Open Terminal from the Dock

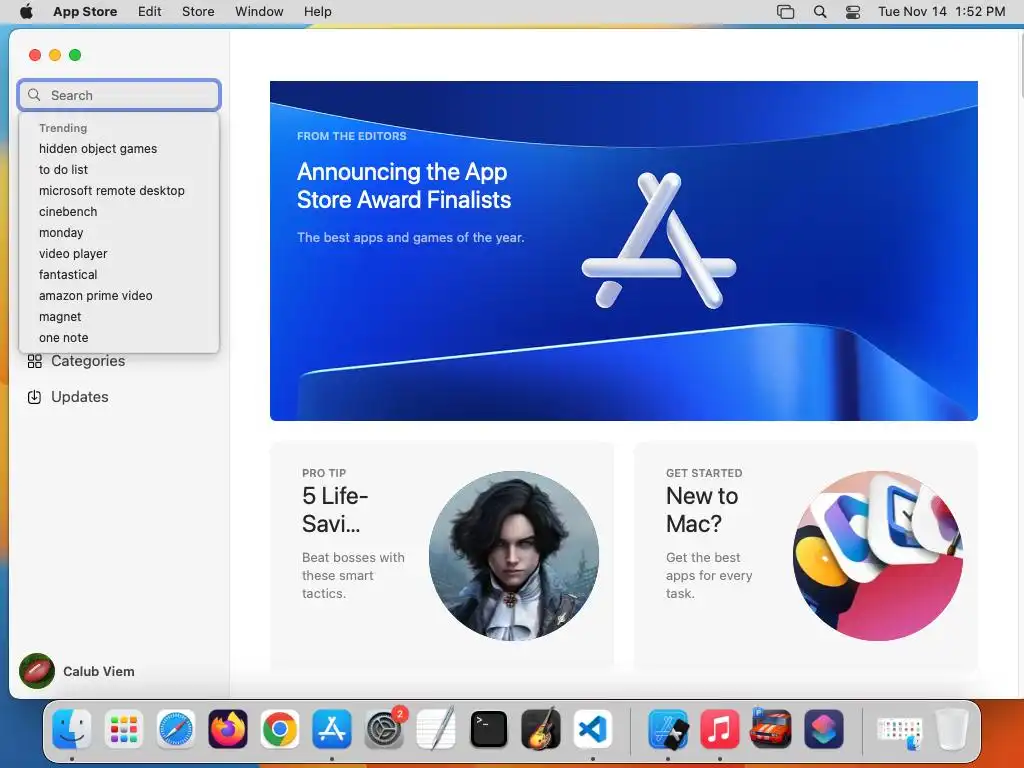[488, 729]
